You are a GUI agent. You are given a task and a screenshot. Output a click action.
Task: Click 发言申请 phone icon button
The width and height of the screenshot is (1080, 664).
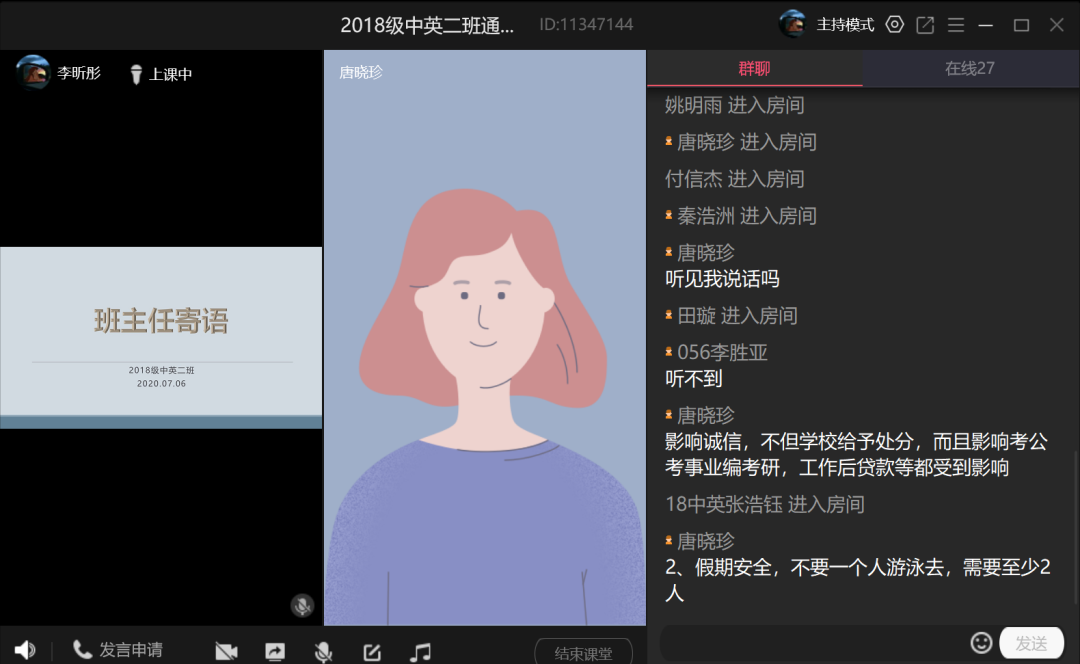pyautogui.click(x=118, y=650)
